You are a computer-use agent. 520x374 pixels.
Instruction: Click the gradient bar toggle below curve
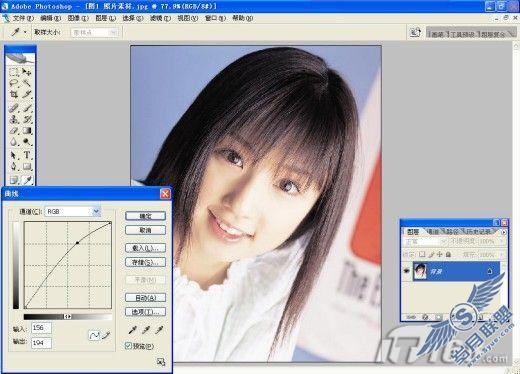[67, 316]
